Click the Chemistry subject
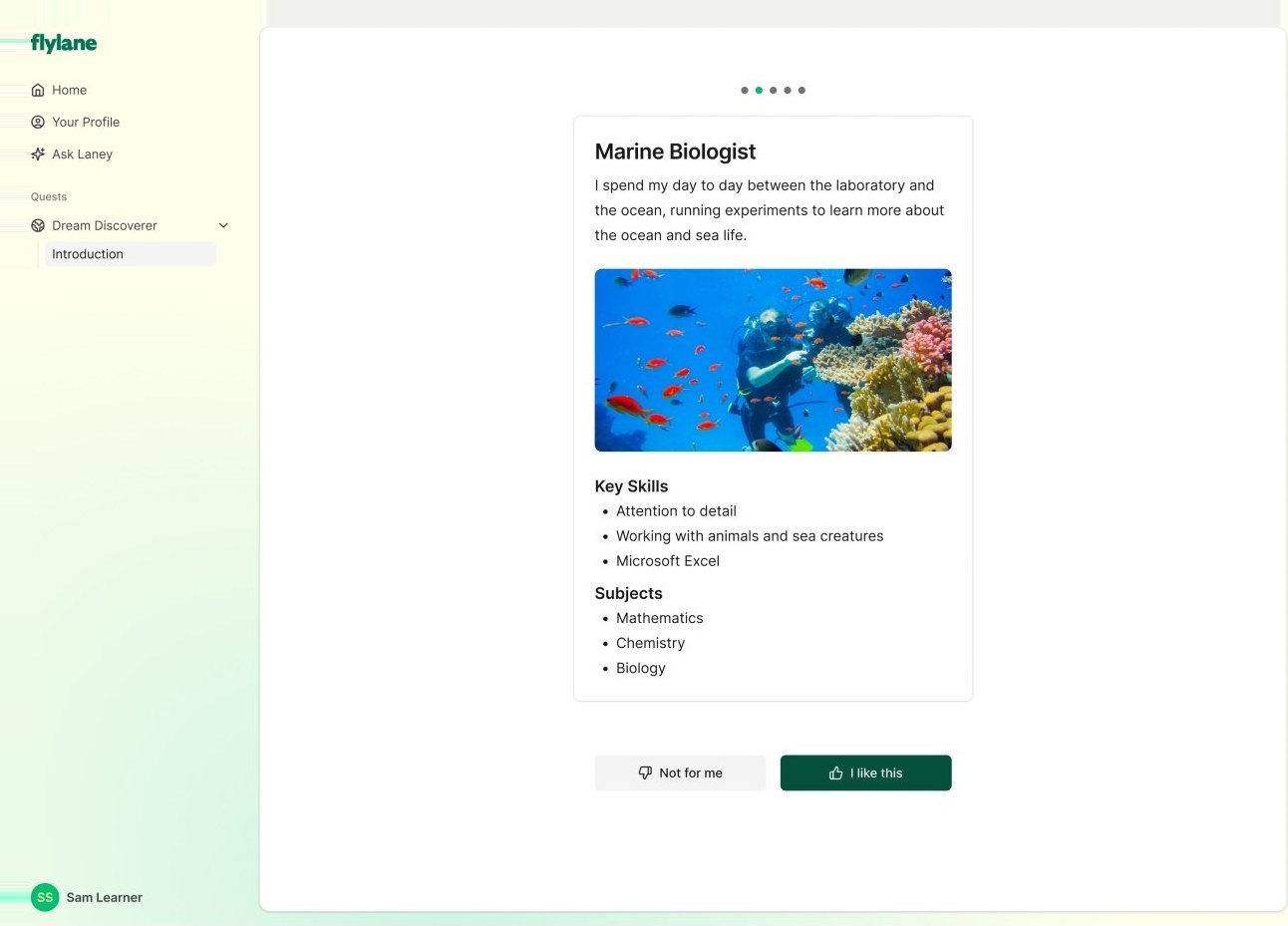The width and height of the screenshot is (1288, 926). click(x=650, y=643)
